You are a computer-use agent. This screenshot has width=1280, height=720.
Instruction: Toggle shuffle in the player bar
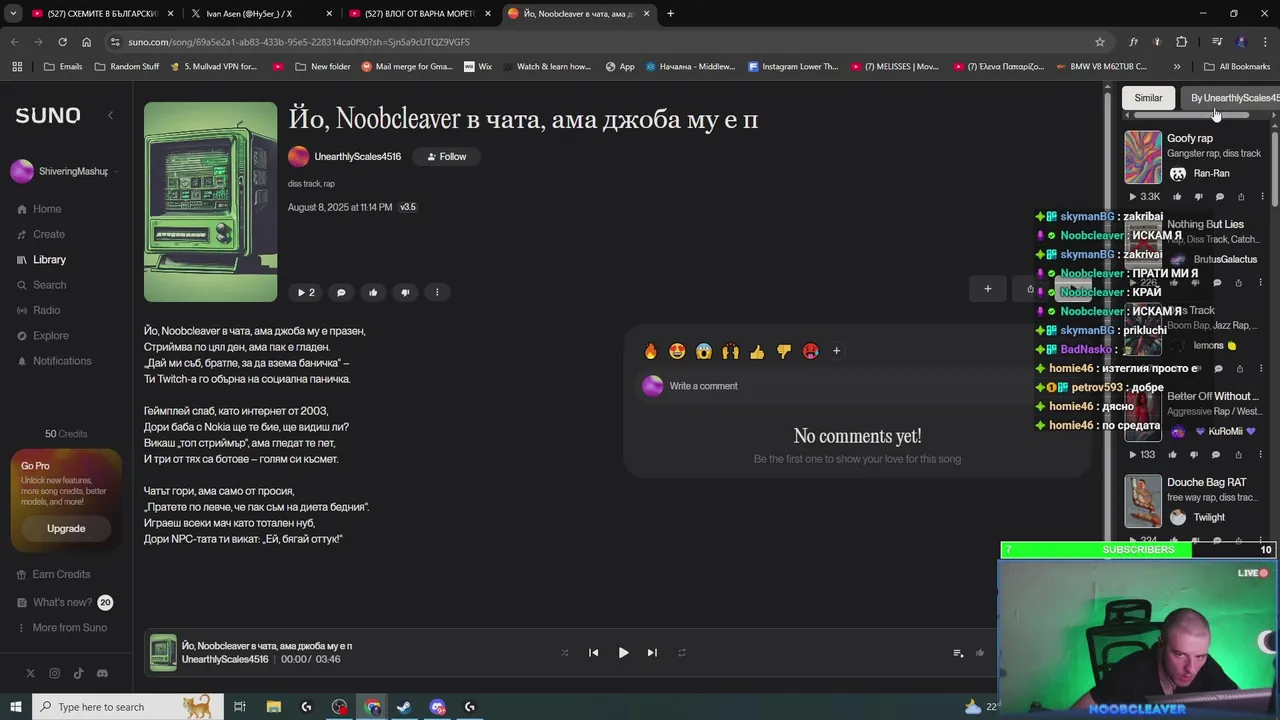point(564,653)
